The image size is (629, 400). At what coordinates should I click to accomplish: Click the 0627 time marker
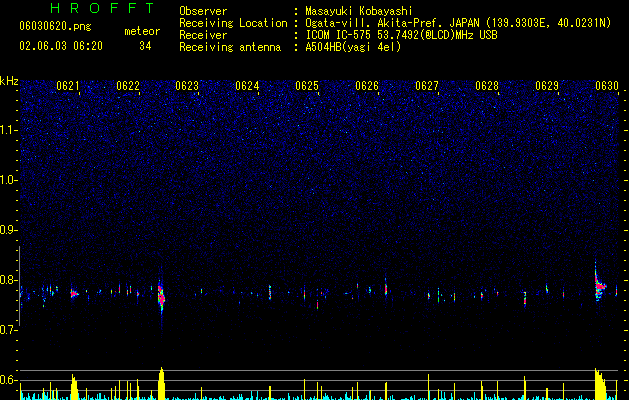[427, 86]
